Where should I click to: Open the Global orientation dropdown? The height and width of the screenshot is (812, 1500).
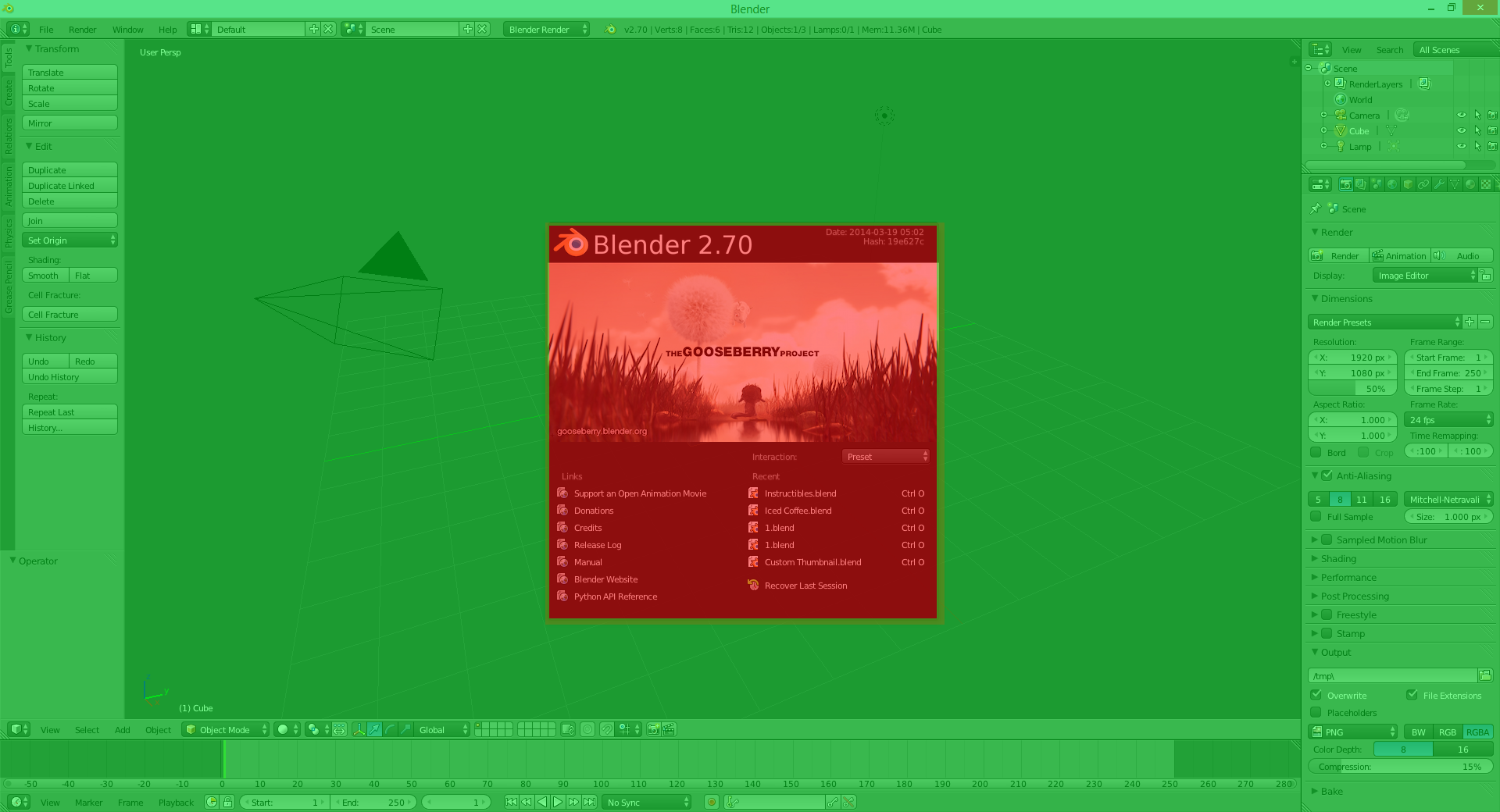[x=442, y=729]
